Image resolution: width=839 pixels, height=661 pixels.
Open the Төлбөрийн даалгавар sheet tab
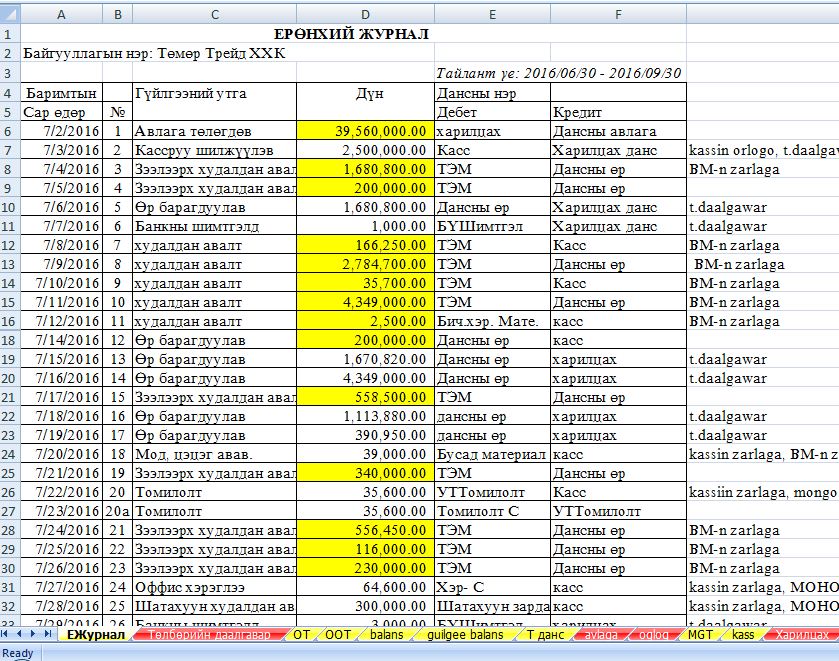pos(209,635)
